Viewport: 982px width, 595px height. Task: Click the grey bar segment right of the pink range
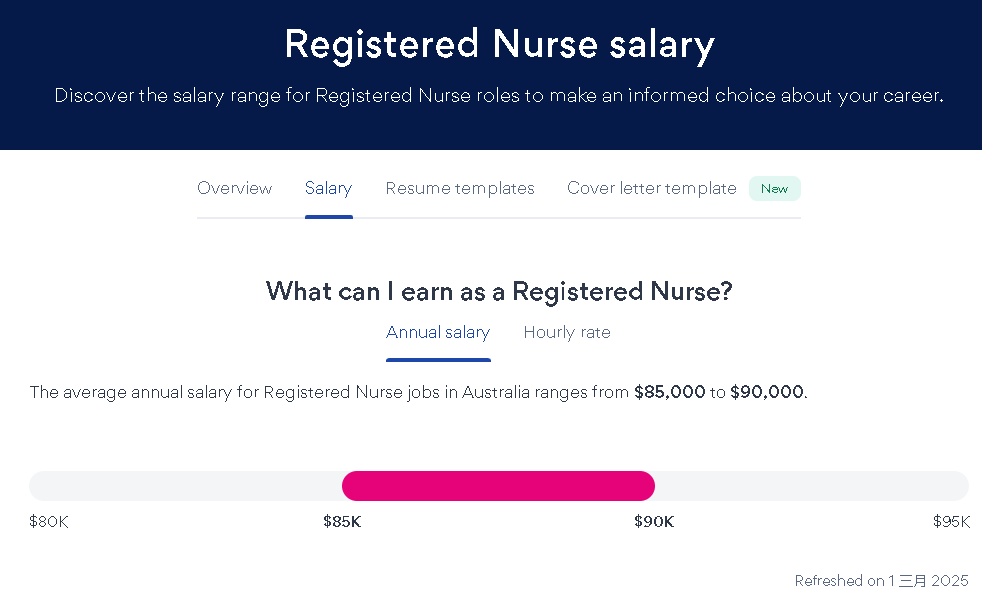tap(811, 486)
